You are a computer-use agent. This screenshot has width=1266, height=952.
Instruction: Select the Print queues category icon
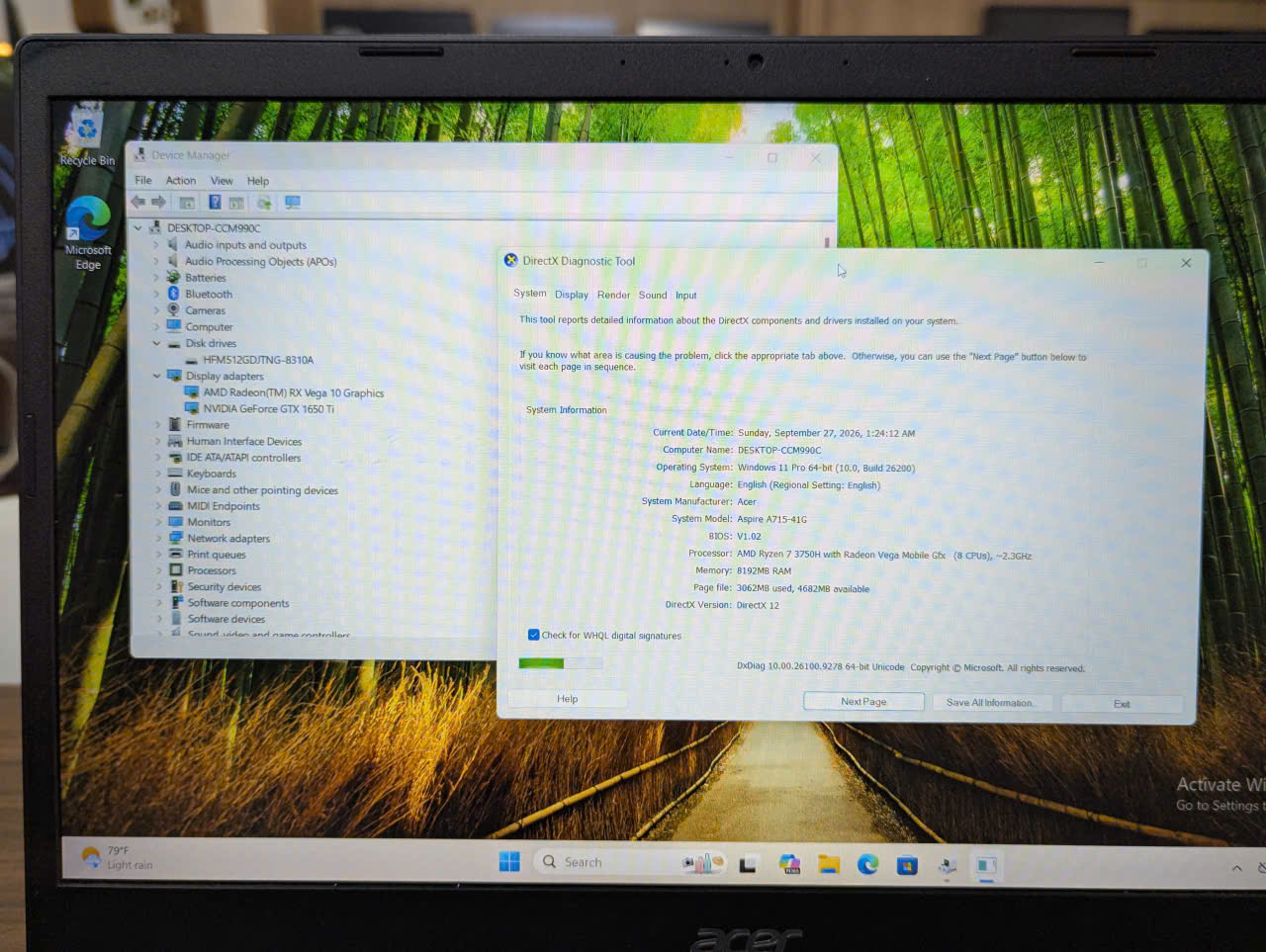pos(176,555)
